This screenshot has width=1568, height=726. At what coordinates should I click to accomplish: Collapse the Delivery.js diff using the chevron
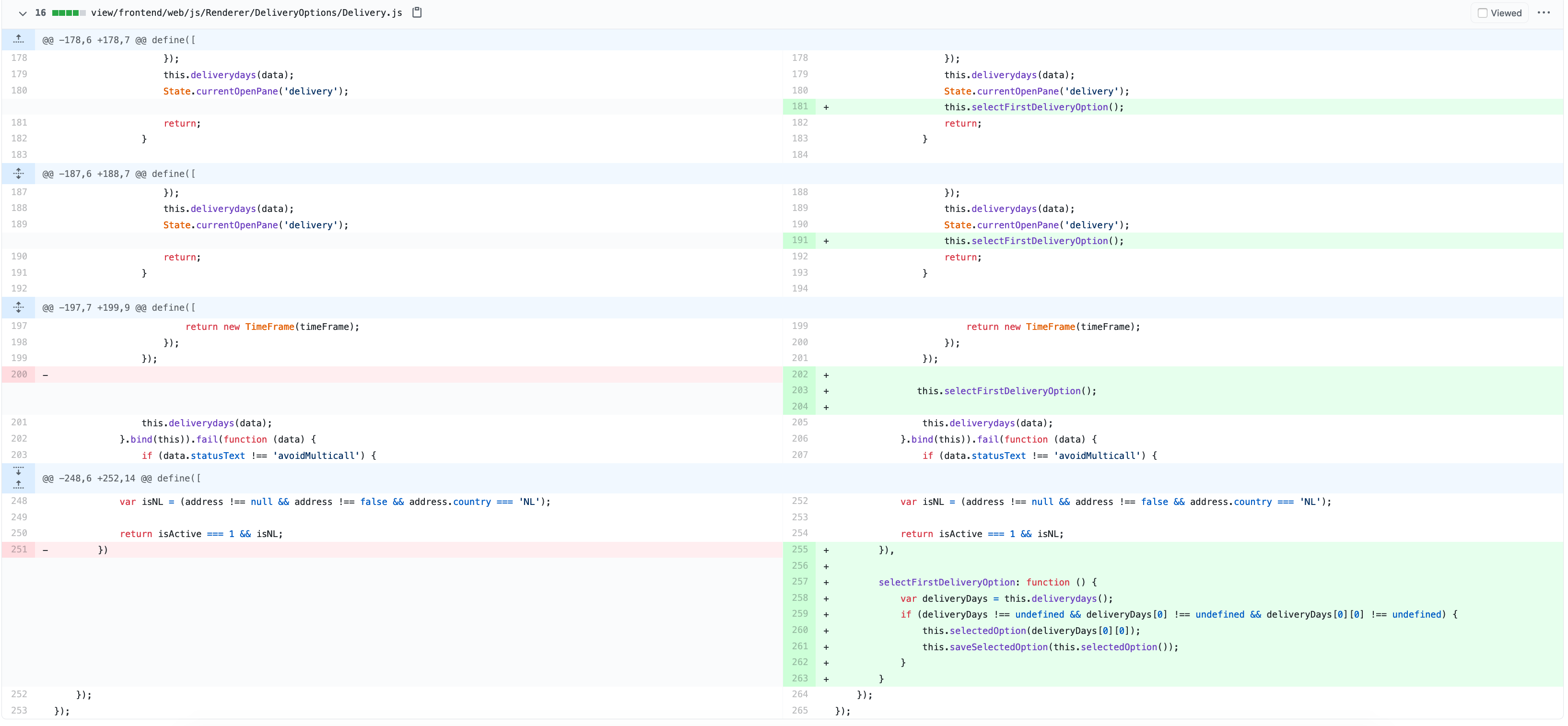pos(23,13)
